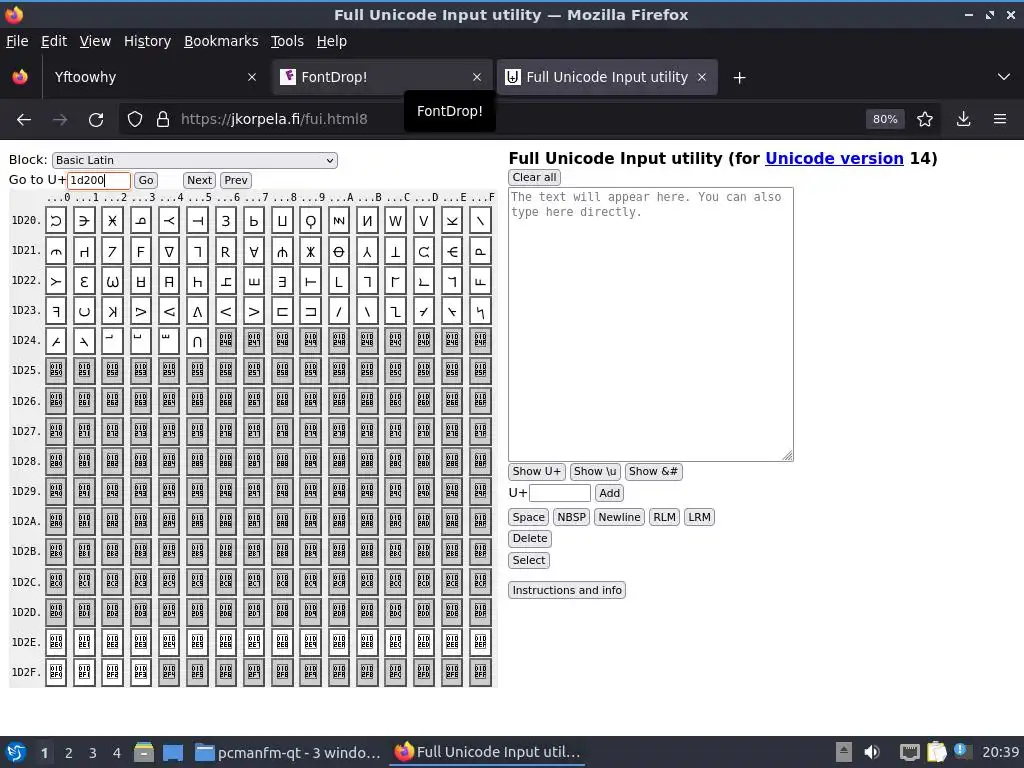Bookmark this page with the star
The height and width of the screenshot is (768, 1024).
pyautogui.click(x=925, y=119)
